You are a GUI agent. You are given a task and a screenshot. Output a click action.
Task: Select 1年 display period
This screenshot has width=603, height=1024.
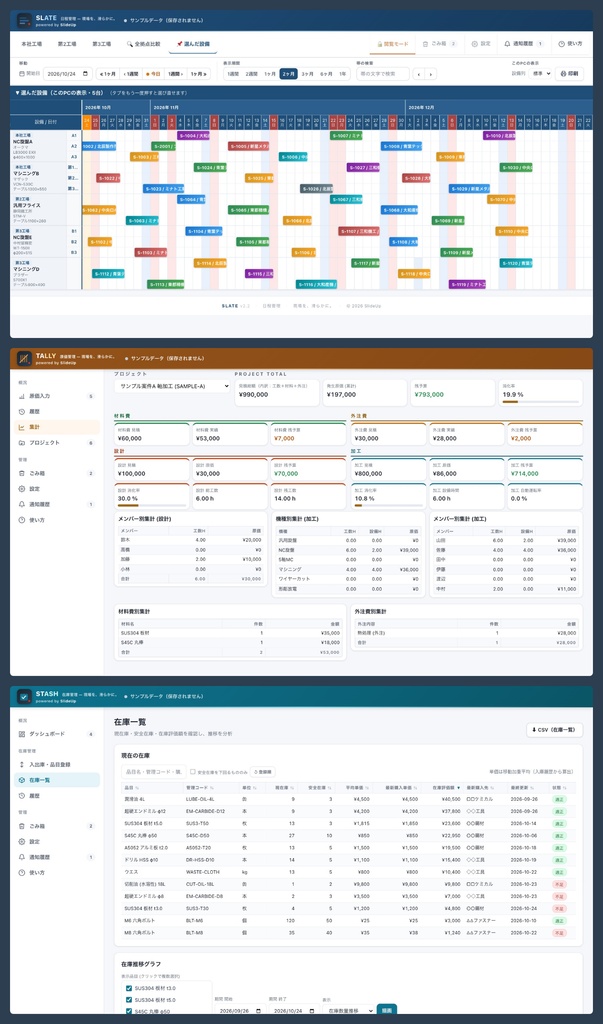(343, 74)
